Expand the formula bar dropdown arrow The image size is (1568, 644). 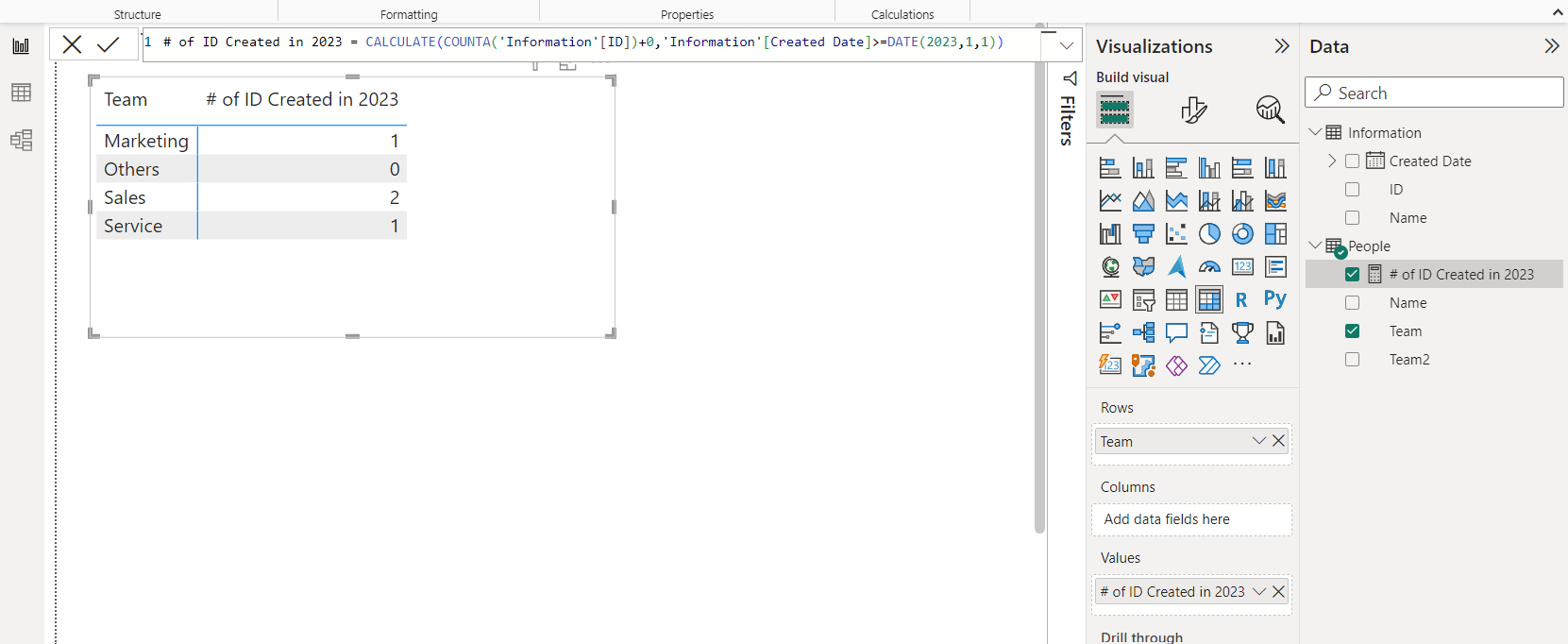[1066, 44]
